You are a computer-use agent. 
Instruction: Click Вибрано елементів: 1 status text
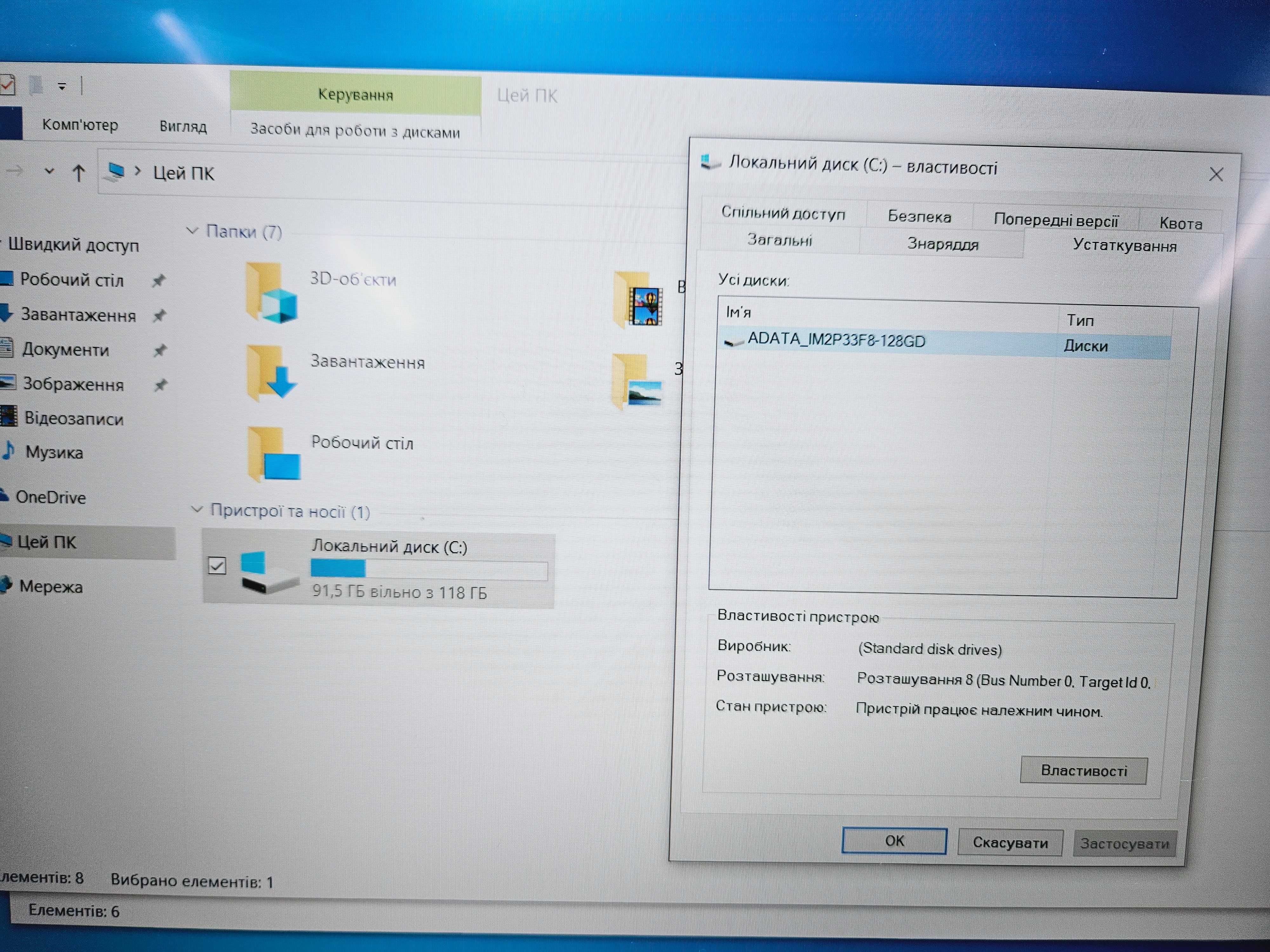(192, 881)
